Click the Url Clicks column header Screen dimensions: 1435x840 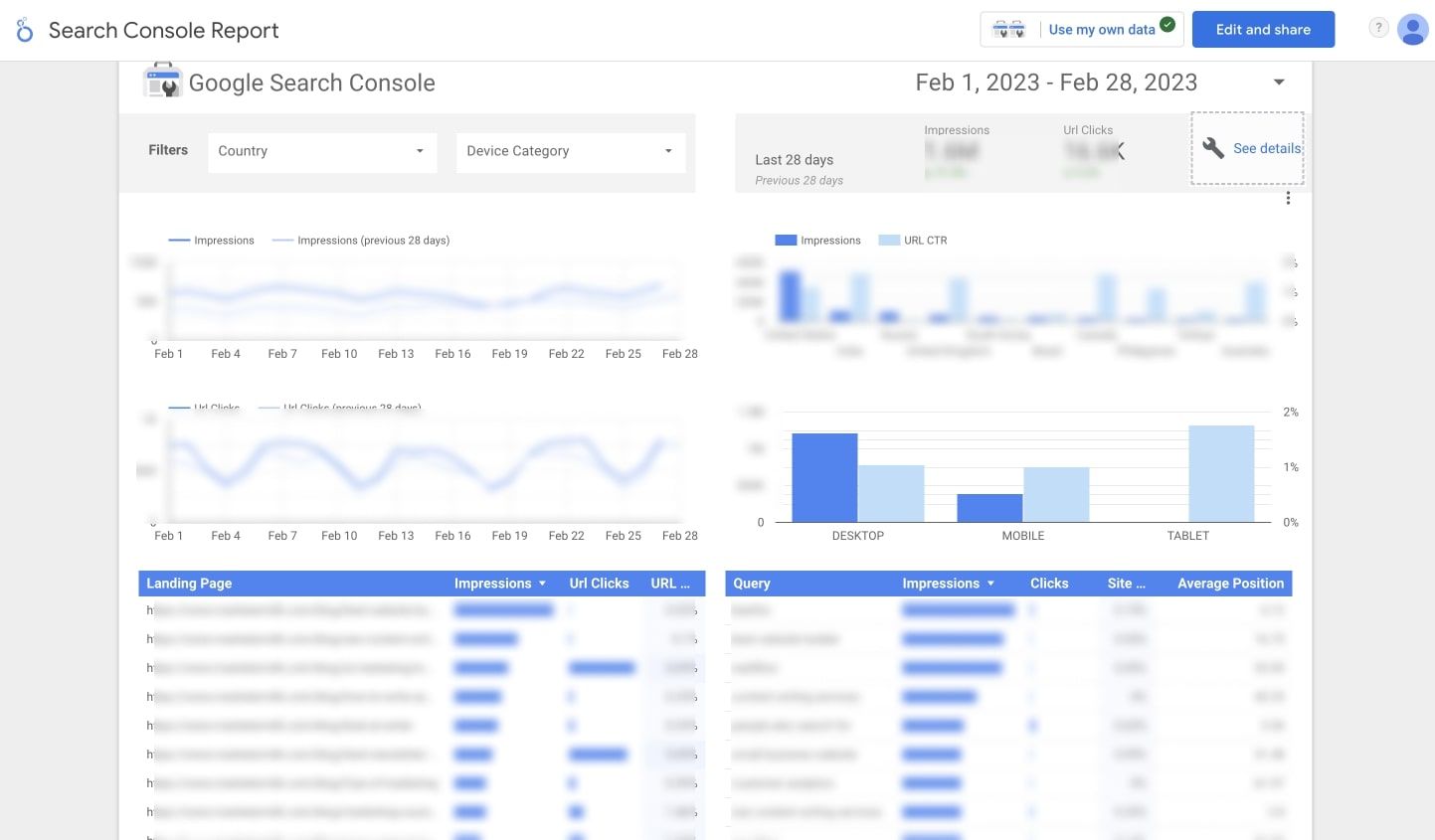(599, 584)
